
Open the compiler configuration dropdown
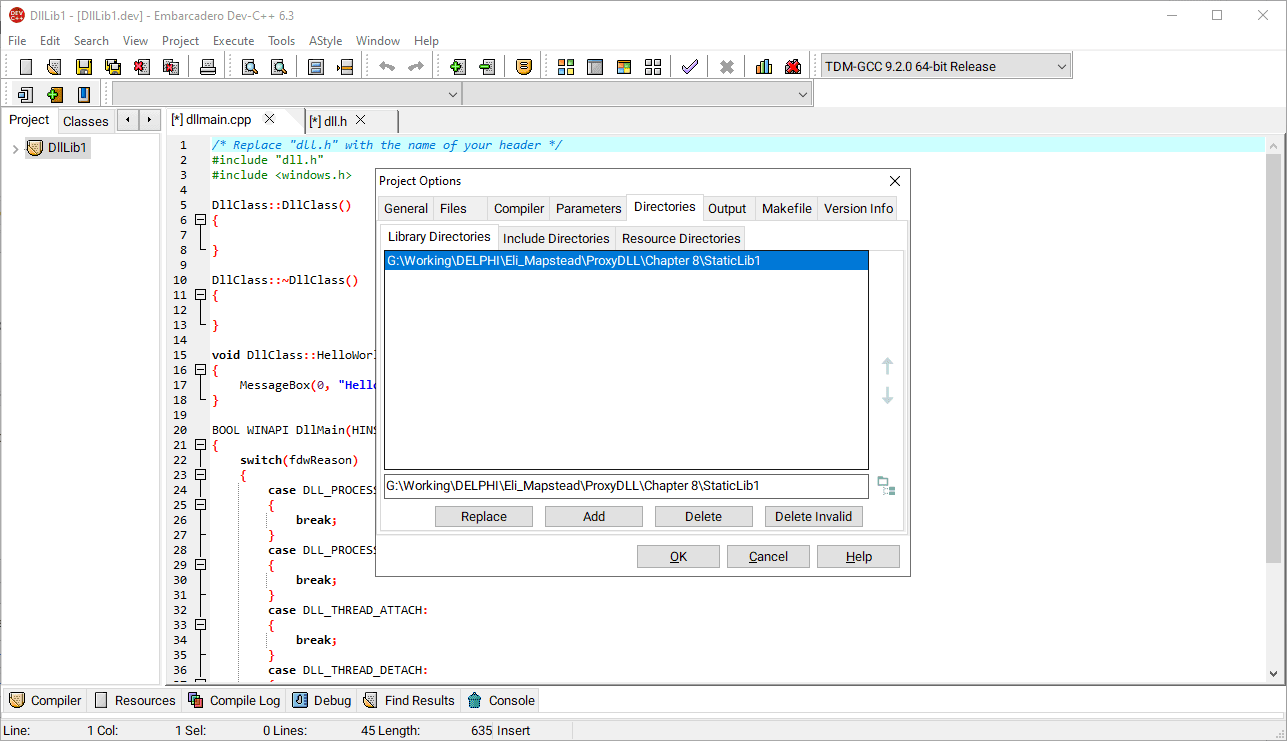pos(945,65)
